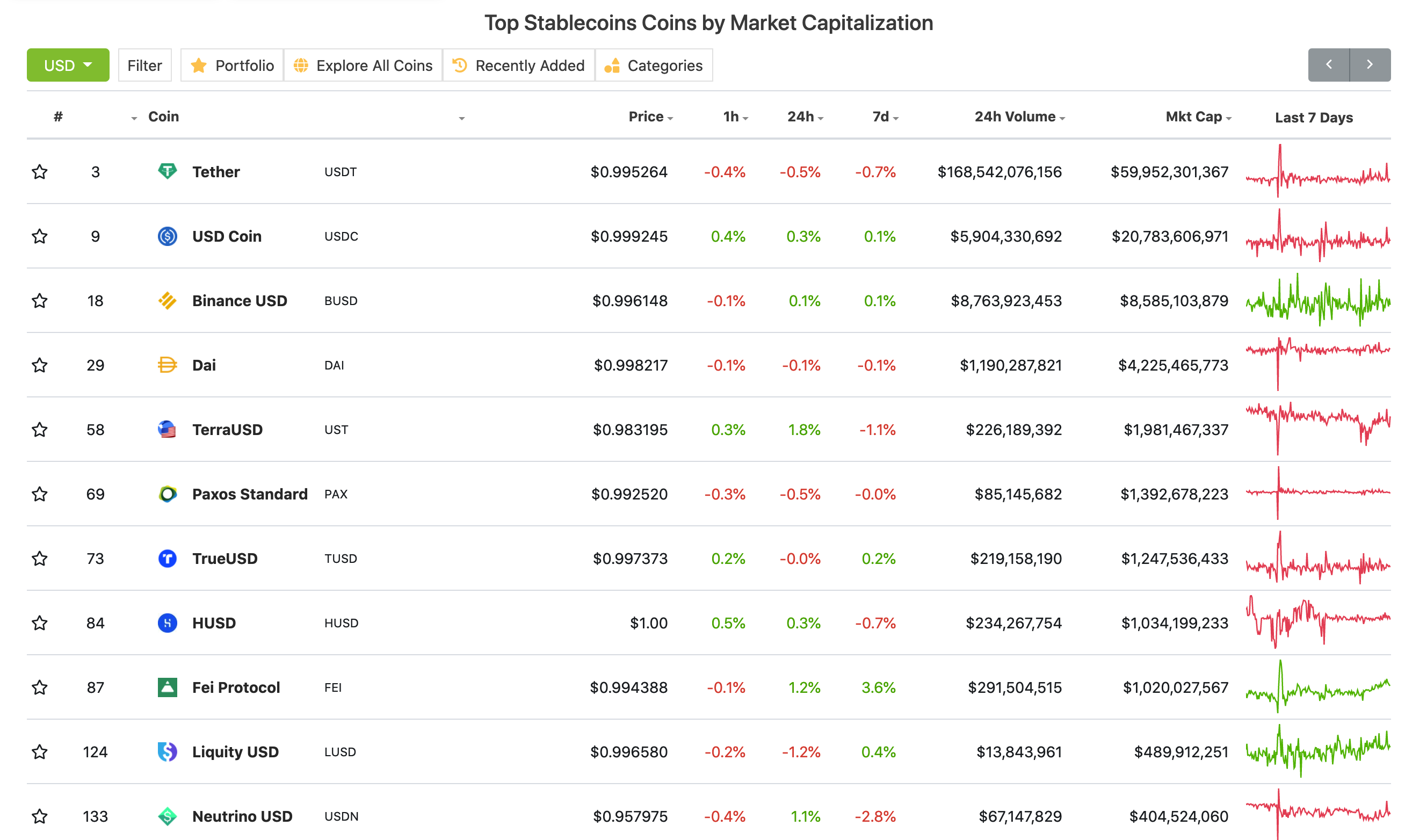
Task: Sort by the Coin column header
Action: click(163, 117)
